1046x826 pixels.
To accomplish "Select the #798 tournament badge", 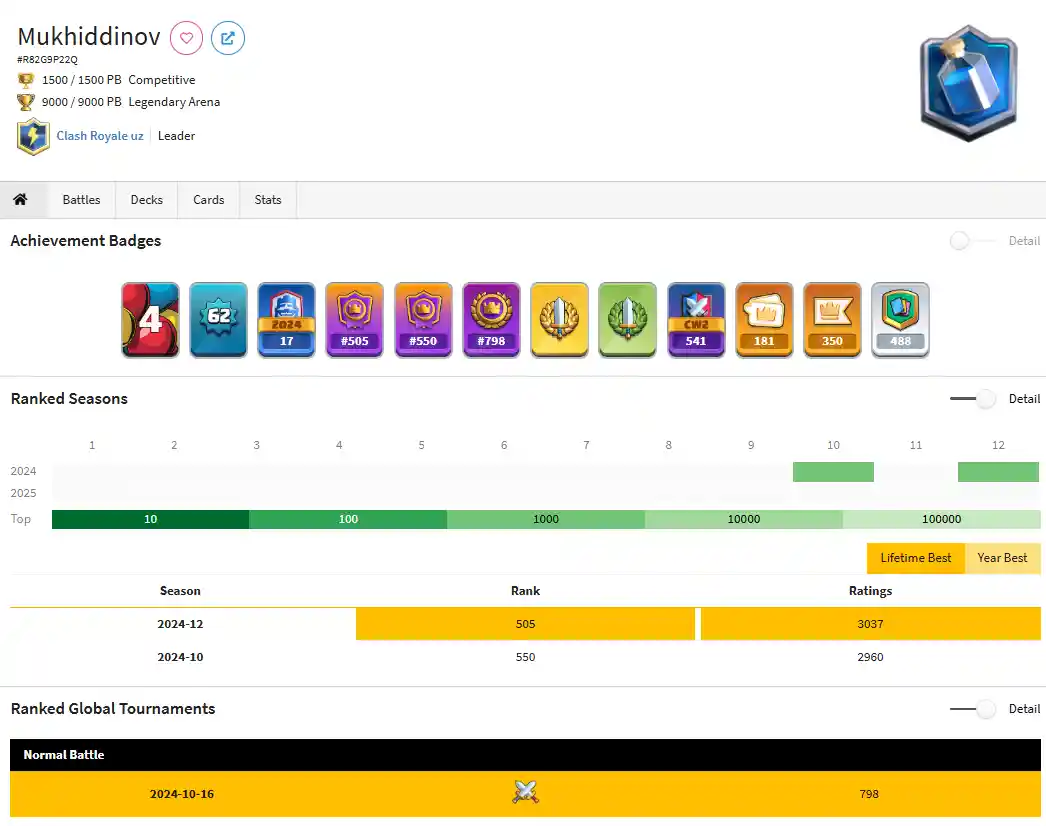I will pyautogui.click(x=491, y=319).
